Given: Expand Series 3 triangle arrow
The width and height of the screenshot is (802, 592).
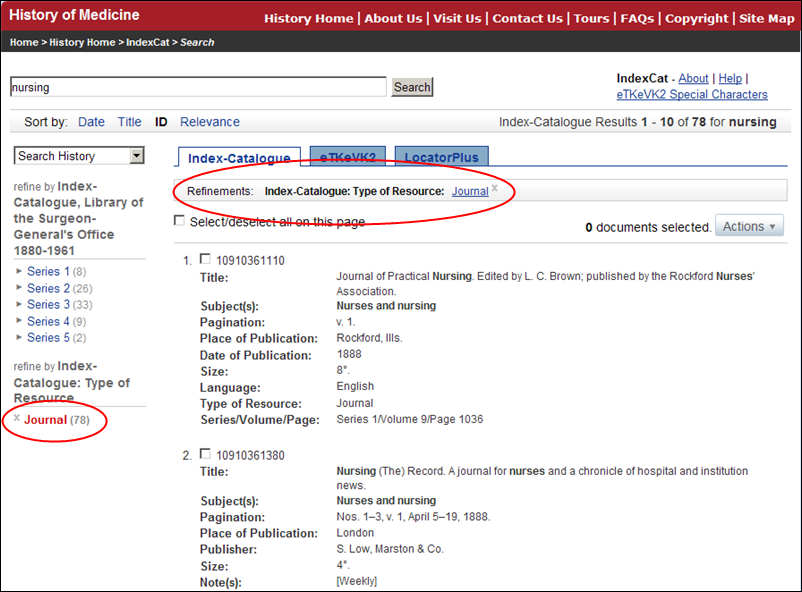Looking at the screenshot, I should point(19,304).
